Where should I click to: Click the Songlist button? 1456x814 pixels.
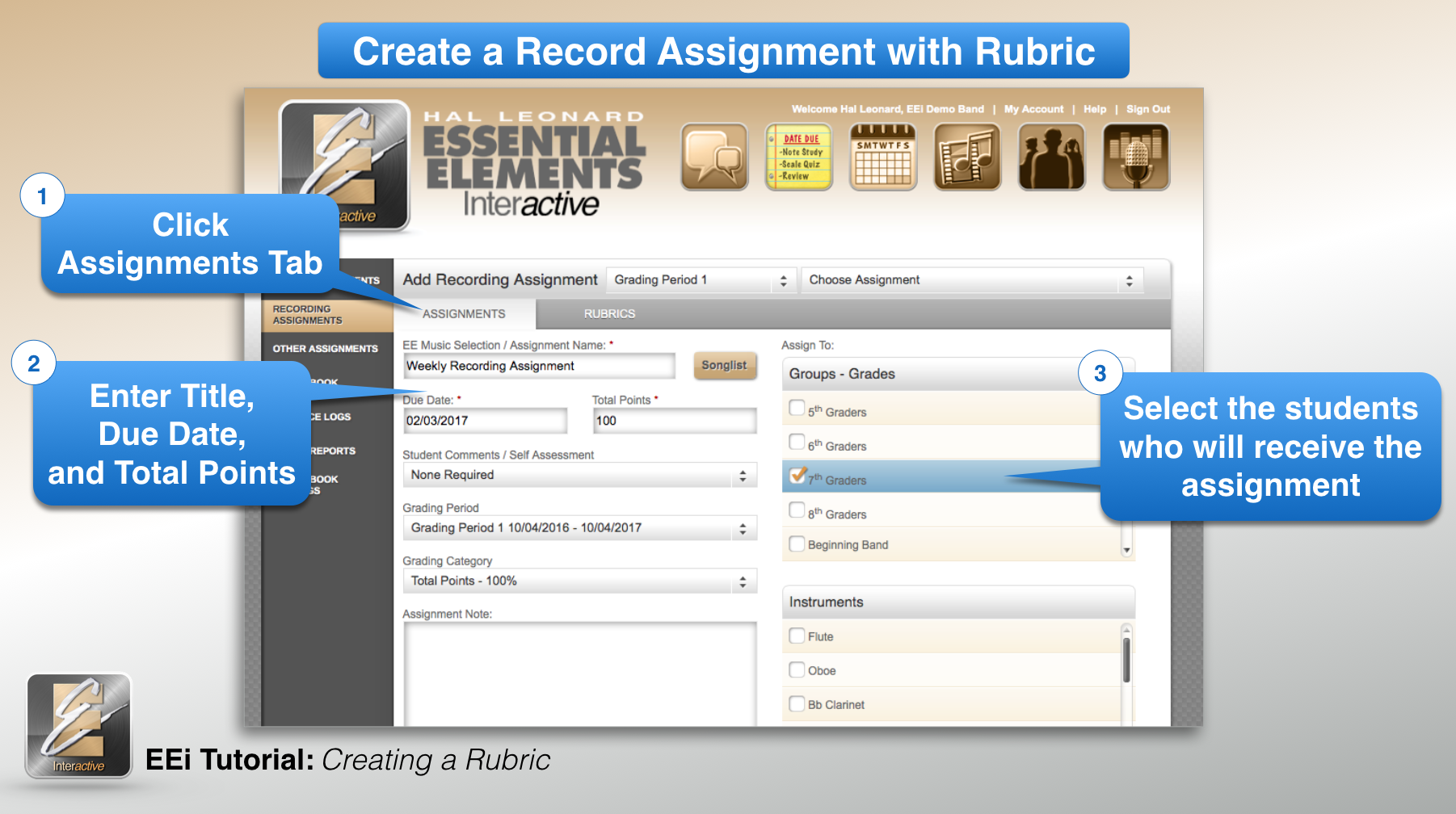724,366
